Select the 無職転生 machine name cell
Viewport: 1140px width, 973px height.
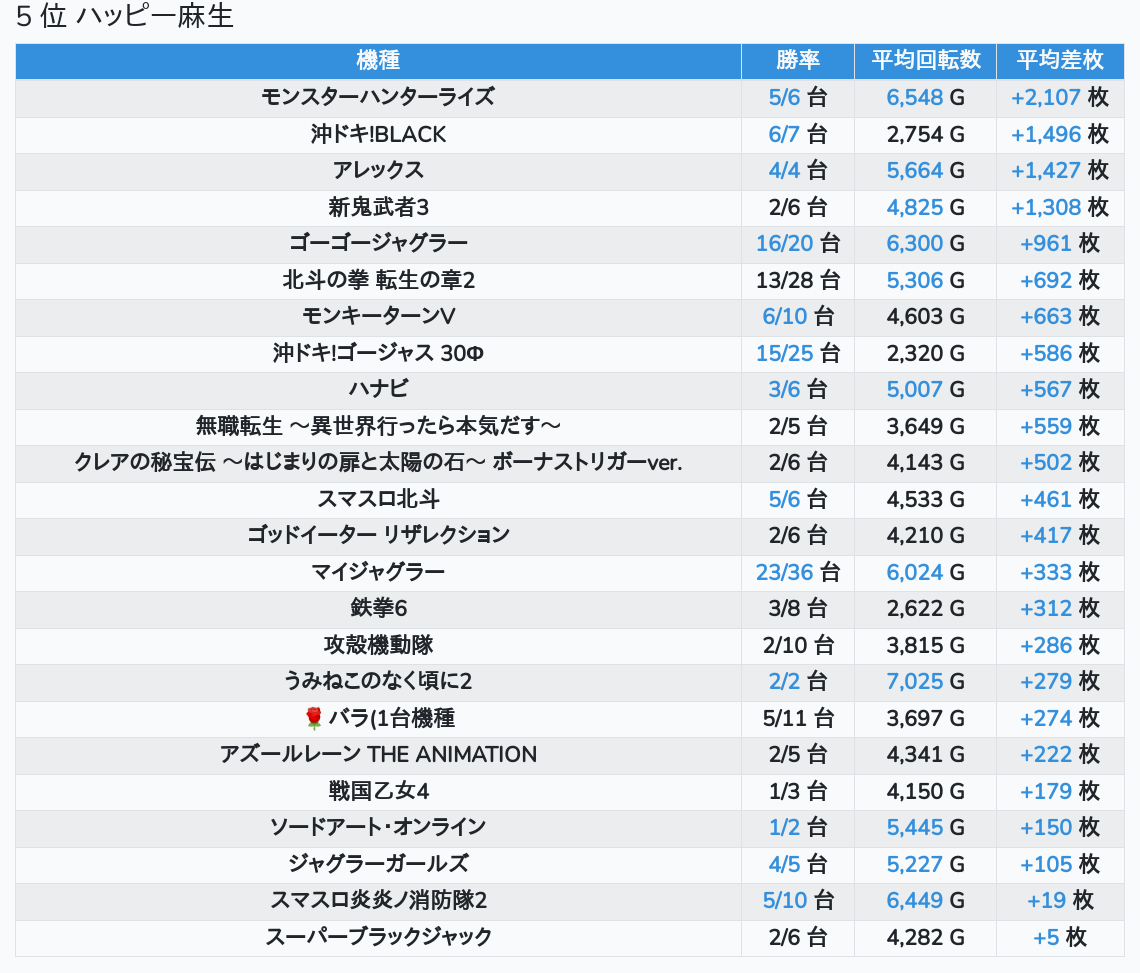[378, 426]
